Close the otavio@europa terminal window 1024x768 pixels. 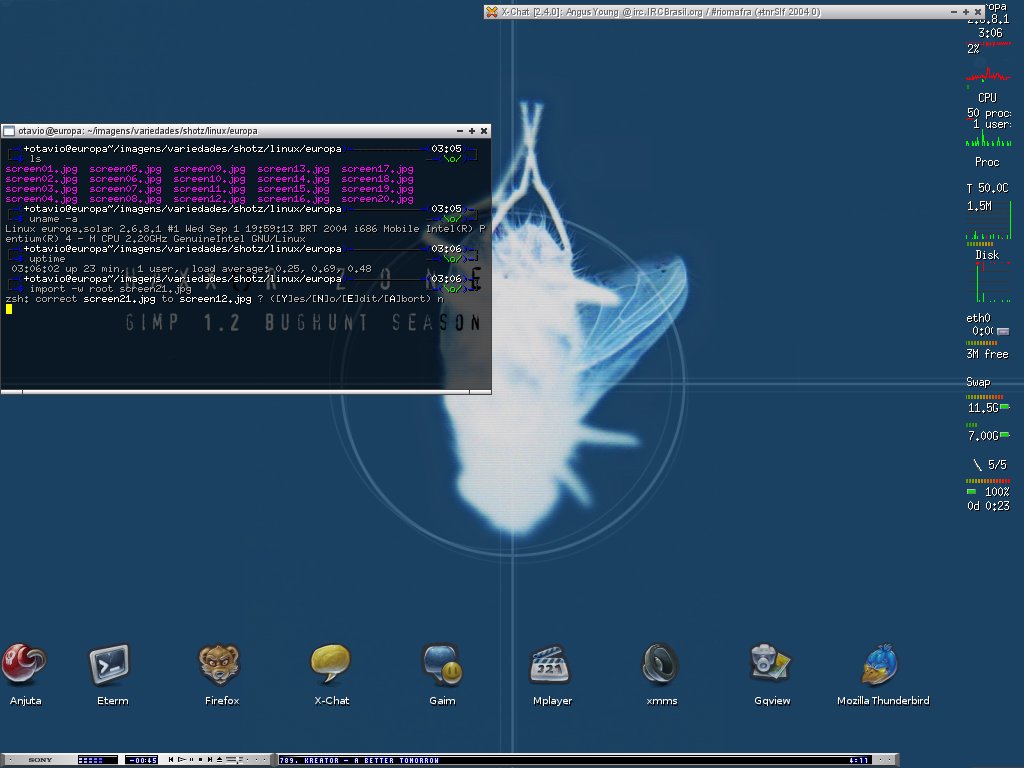click(x=484, y=131)
